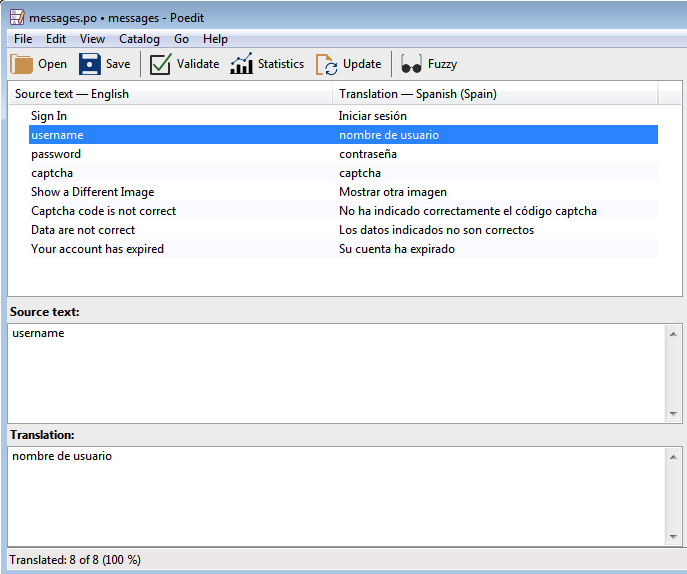Toggle the Fuzzy glasses icon
This screenshot has width=687, height=574.
tap(411, 64)
